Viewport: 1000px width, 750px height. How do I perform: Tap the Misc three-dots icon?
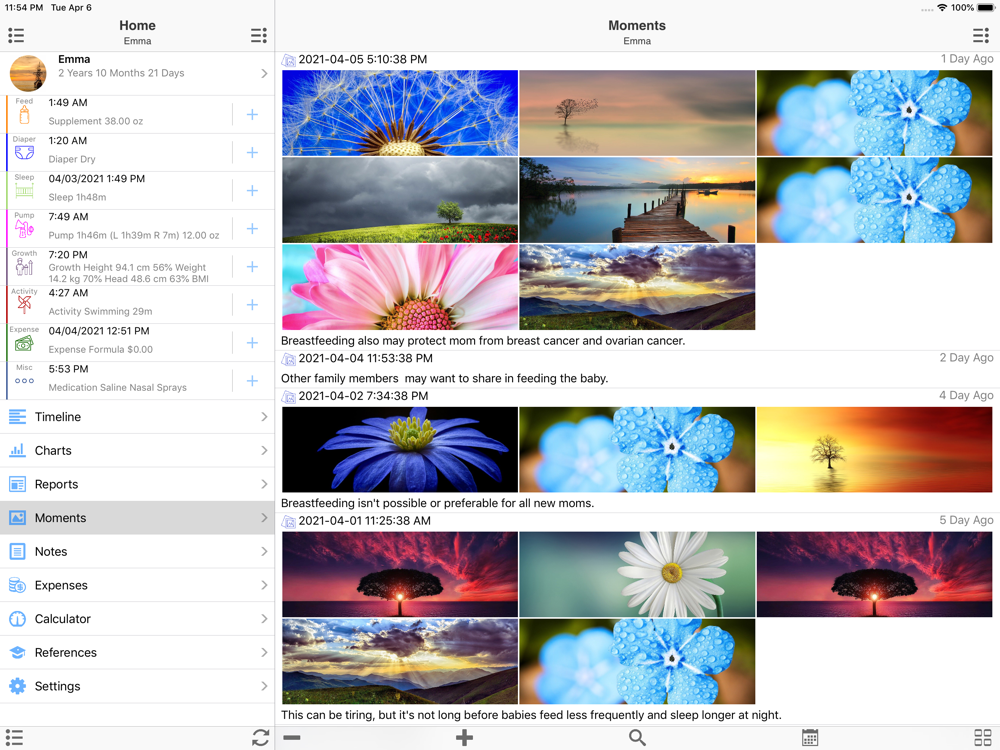click(x=24, y=381)
